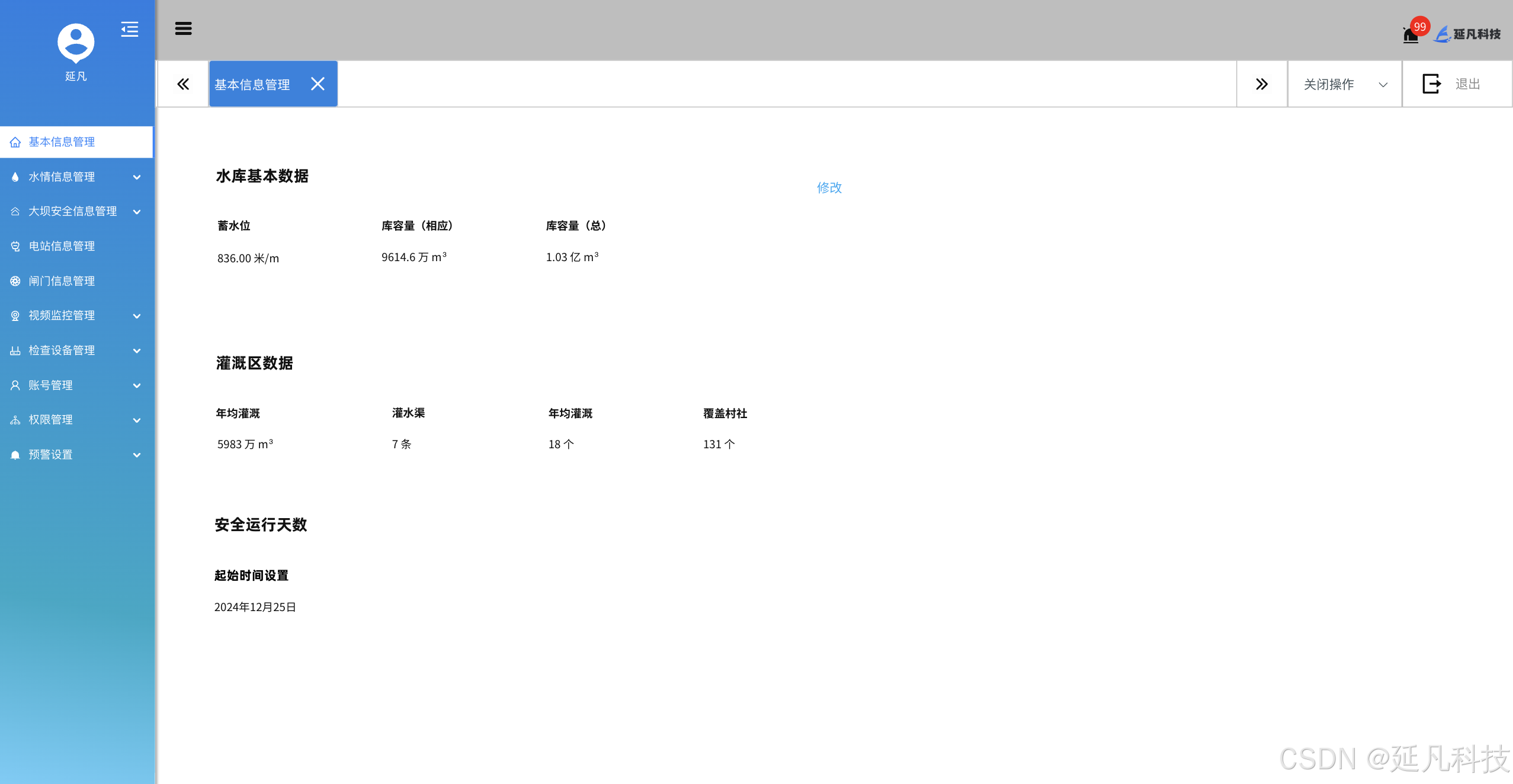Expand the 账号管理 menu chevron

[x=137, y=385]
